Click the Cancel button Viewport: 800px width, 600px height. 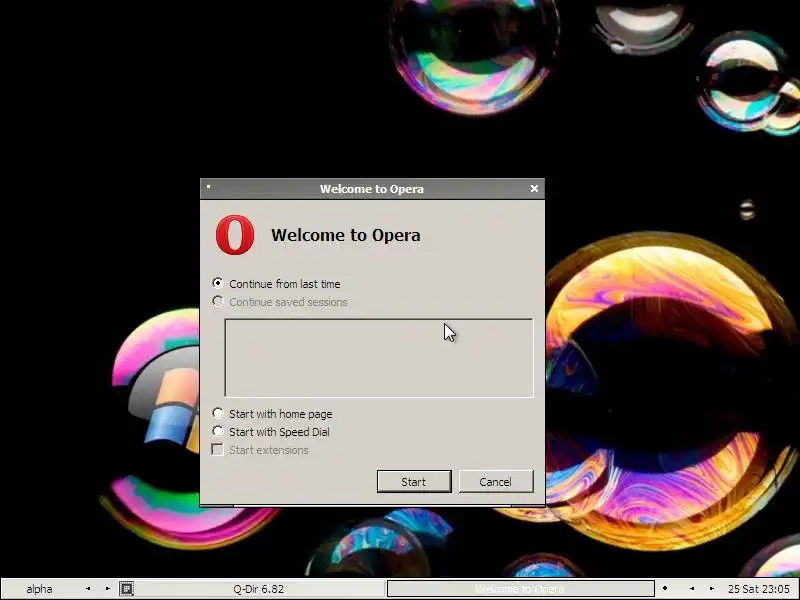pyautogui.click(x=496, y=482)
